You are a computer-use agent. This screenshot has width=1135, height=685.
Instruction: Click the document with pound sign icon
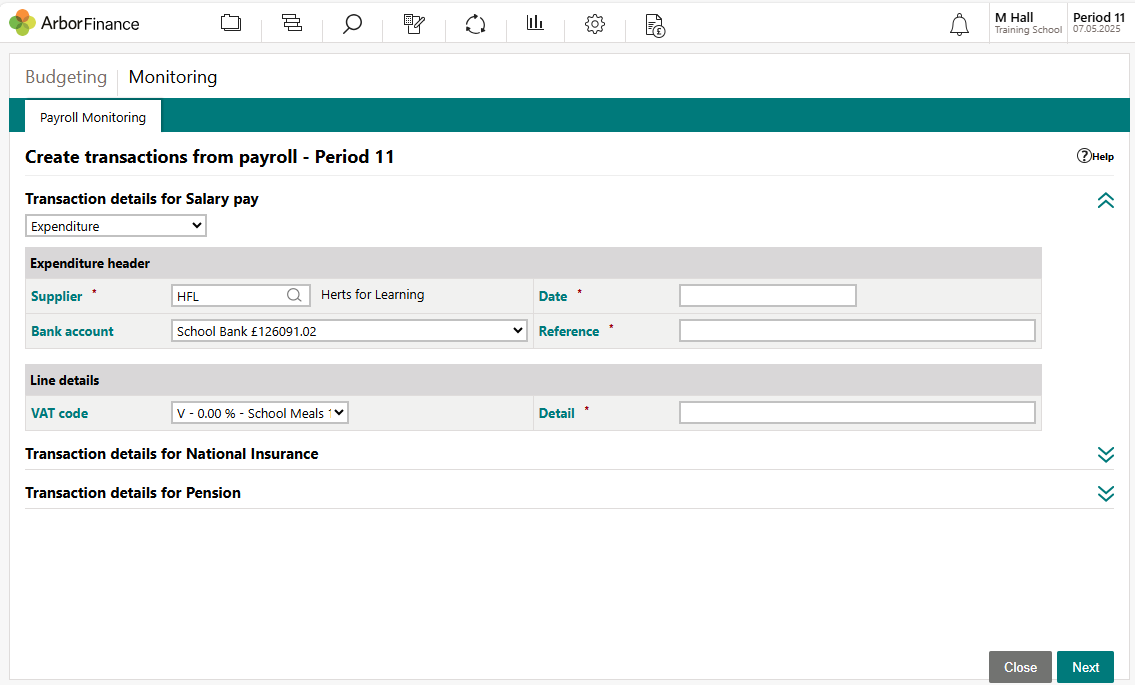655,25
